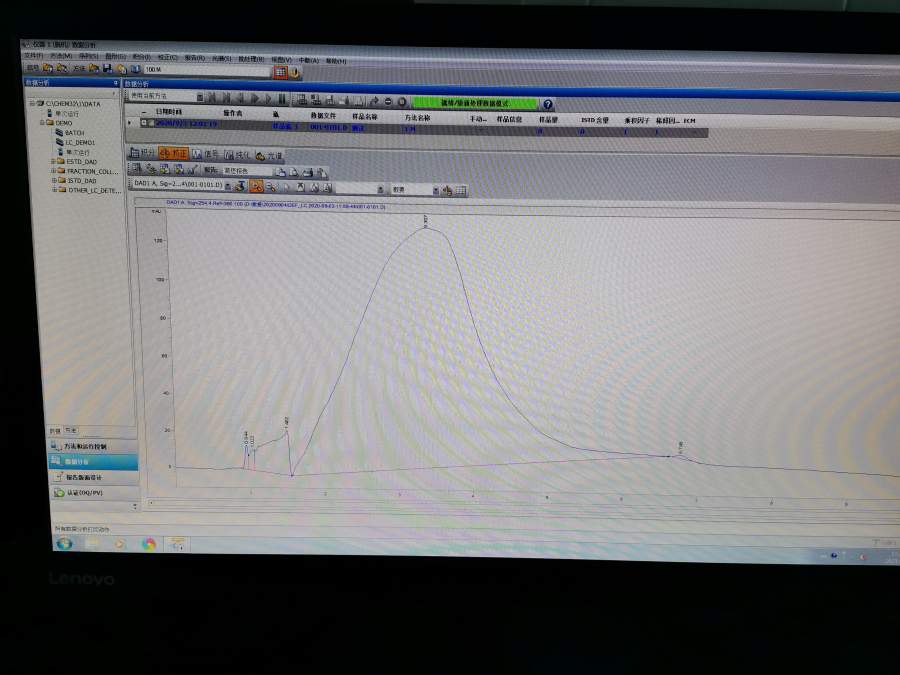Click the icon right of signal dropdown arrow
The width and height of the screenshot is (900, 675).
click(240, 185)
